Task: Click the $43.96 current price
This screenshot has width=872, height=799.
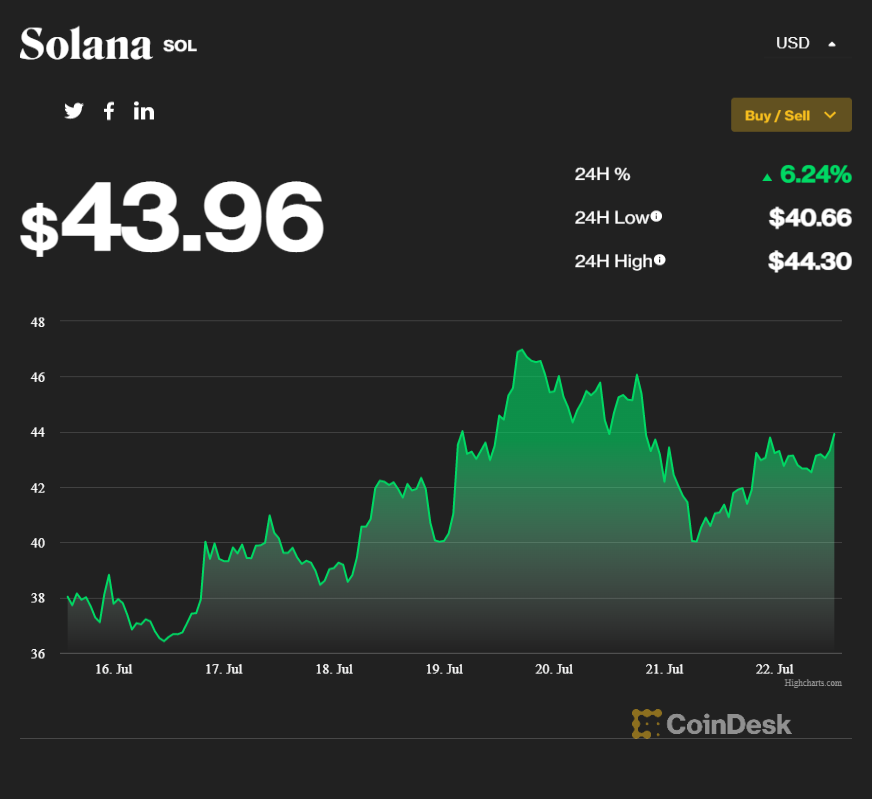Action: point(172,217)
